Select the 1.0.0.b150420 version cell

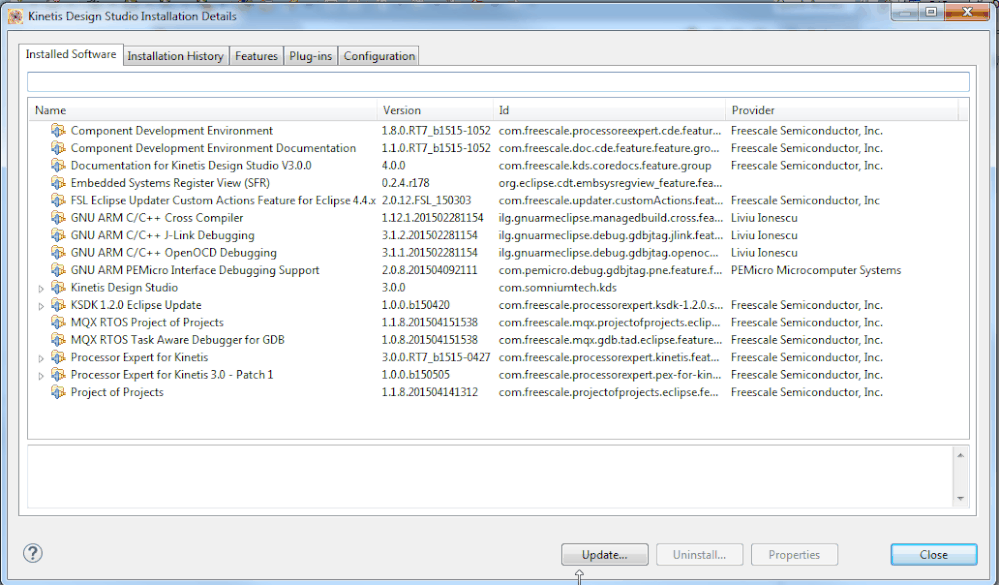point(415,305)
